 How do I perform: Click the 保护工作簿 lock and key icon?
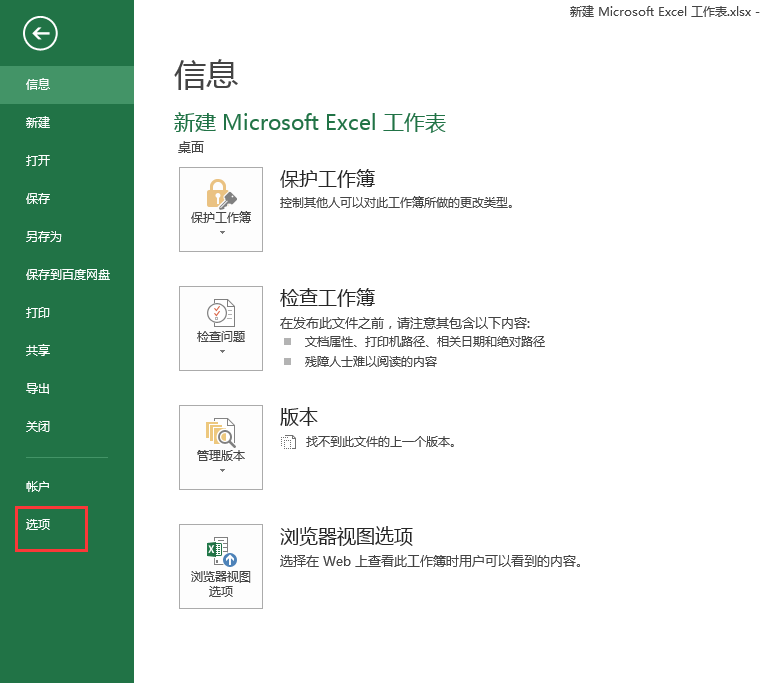coord(221,194)
